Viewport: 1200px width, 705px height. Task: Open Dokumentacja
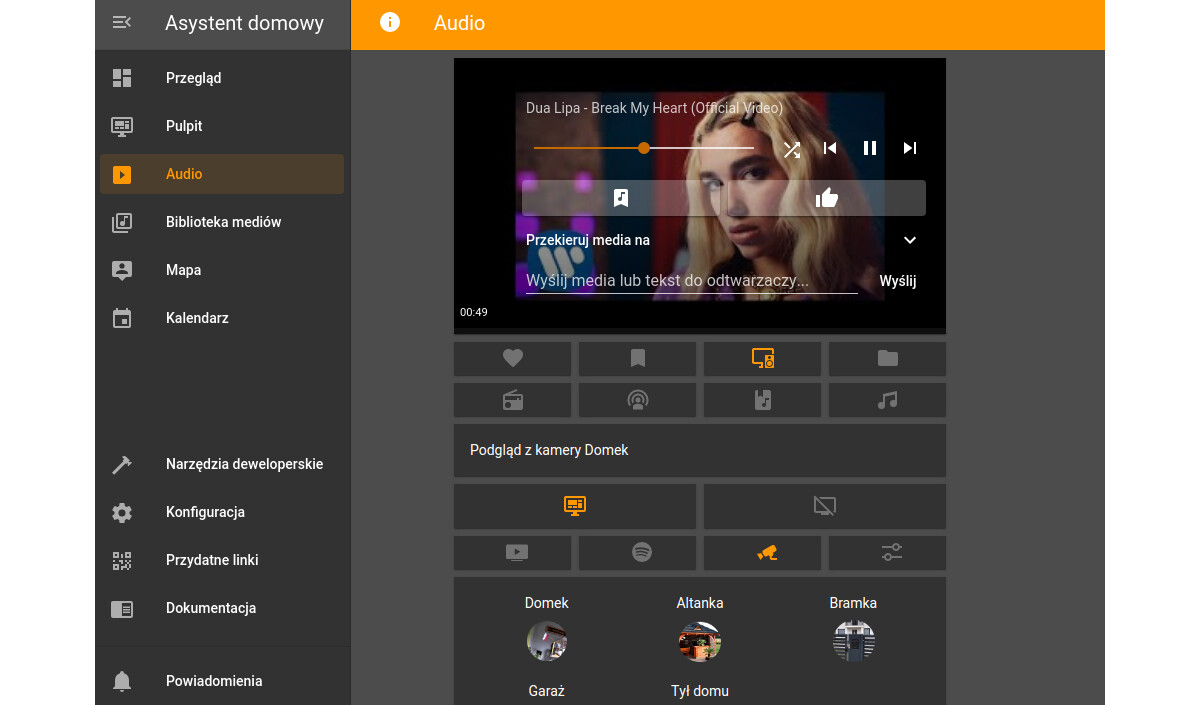222,608
